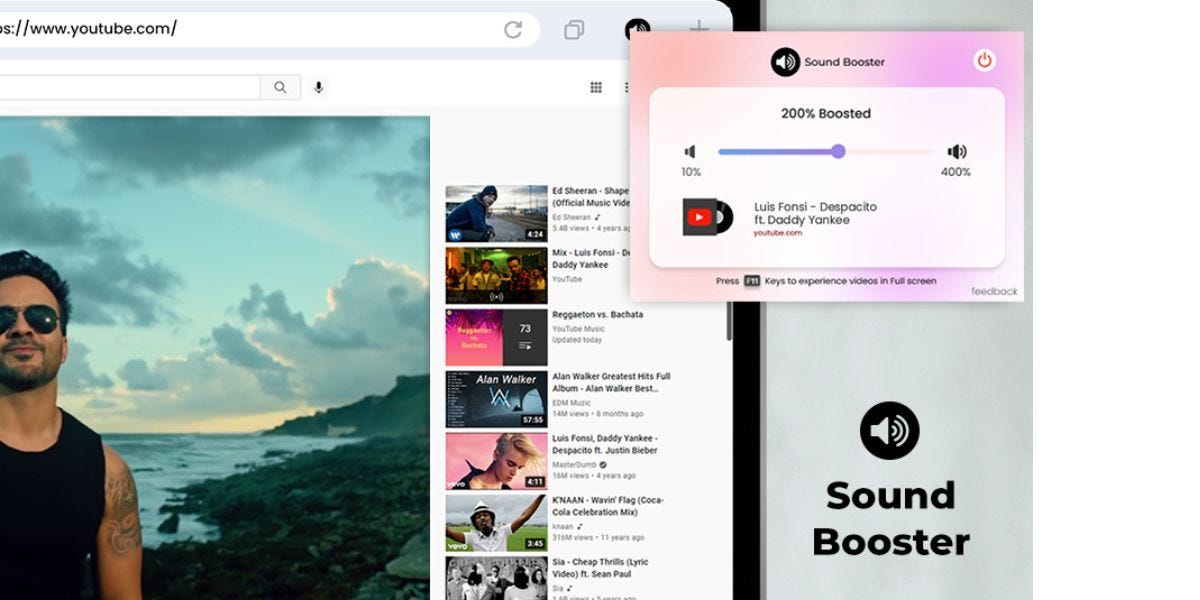Click the maximum volume speaker icon near 400%
The width and height of the screenshot is (1200, 600).
pos(957,151)
